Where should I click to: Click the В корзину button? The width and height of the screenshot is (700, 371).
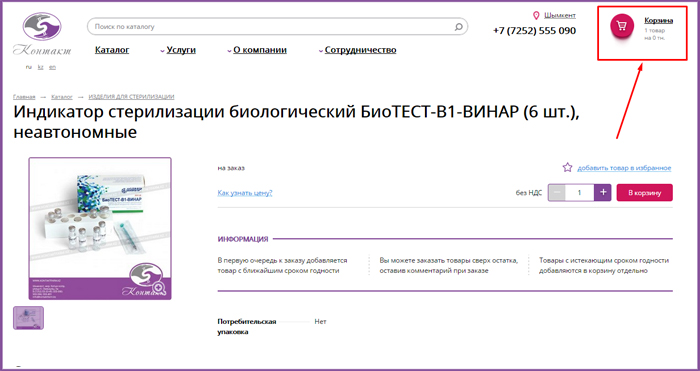[644, 192]
